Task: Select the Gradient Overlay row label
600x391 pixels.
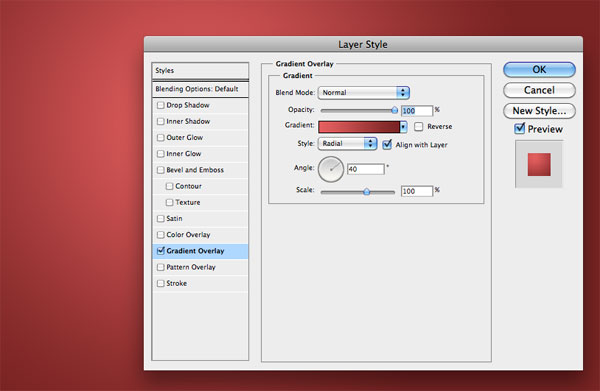Action: pos(195,251)
